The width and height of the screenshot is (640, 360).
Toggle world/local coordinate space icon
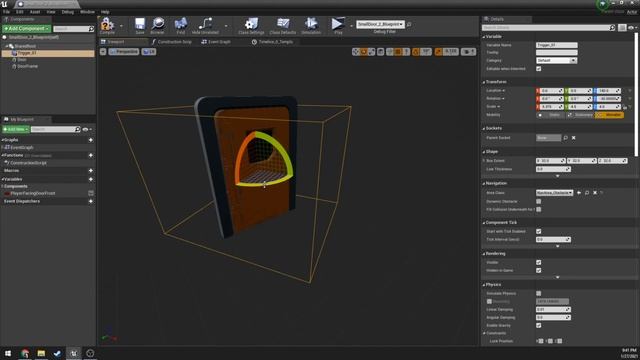tap(381, 52)
